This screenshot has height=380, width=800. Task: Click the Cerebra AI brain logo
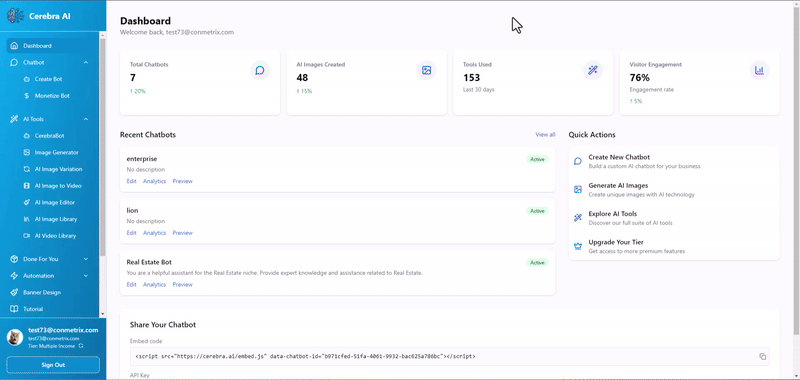16,15
